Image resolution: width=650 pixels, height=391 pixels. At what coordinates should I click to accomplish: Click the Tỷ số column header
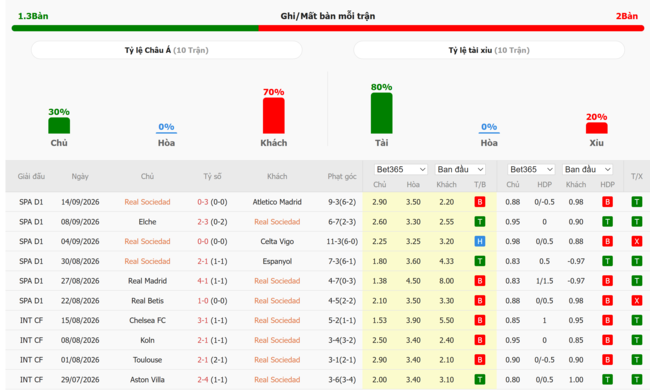click(212, 176)
